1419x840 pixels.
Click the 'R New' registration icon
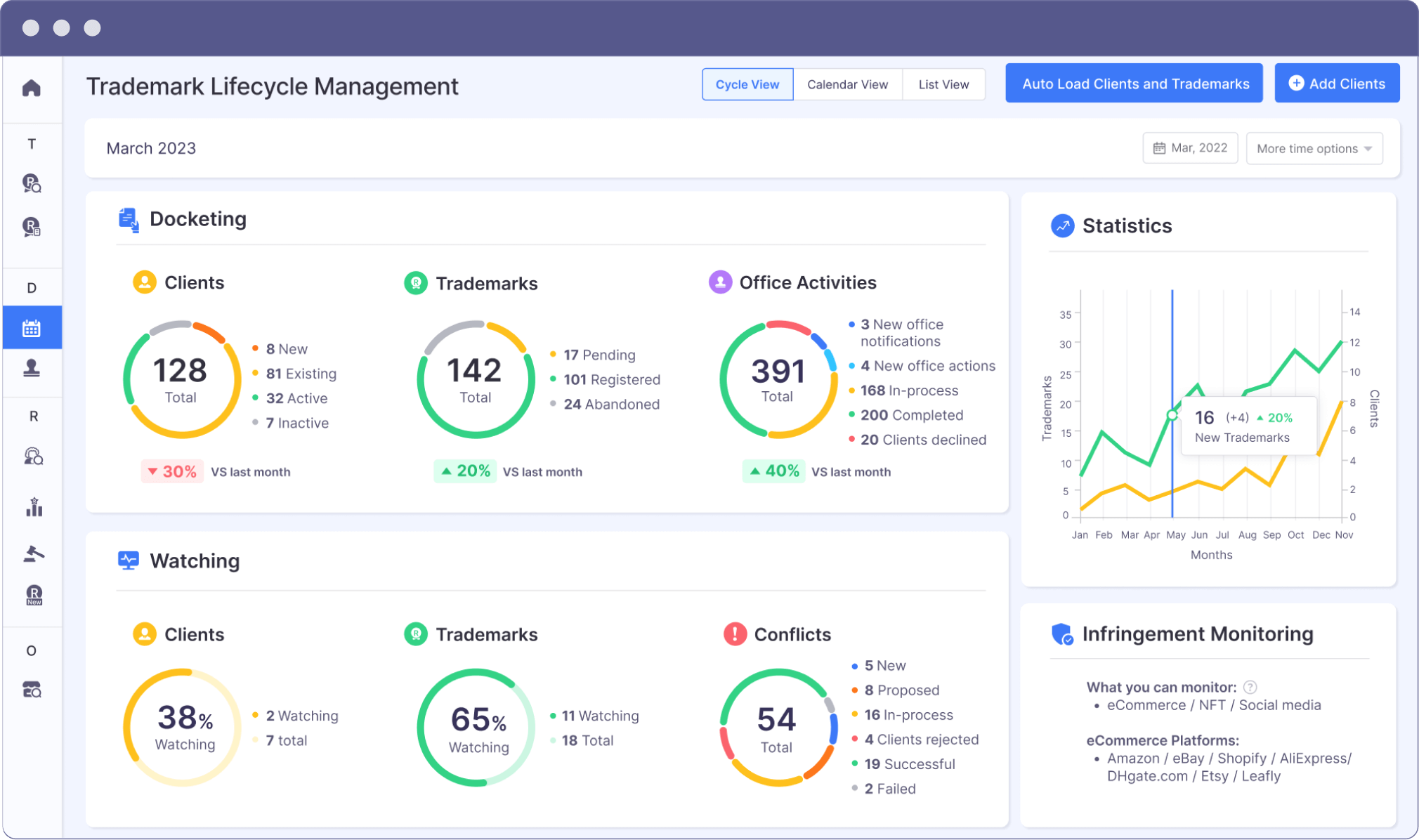click(34, 595)
